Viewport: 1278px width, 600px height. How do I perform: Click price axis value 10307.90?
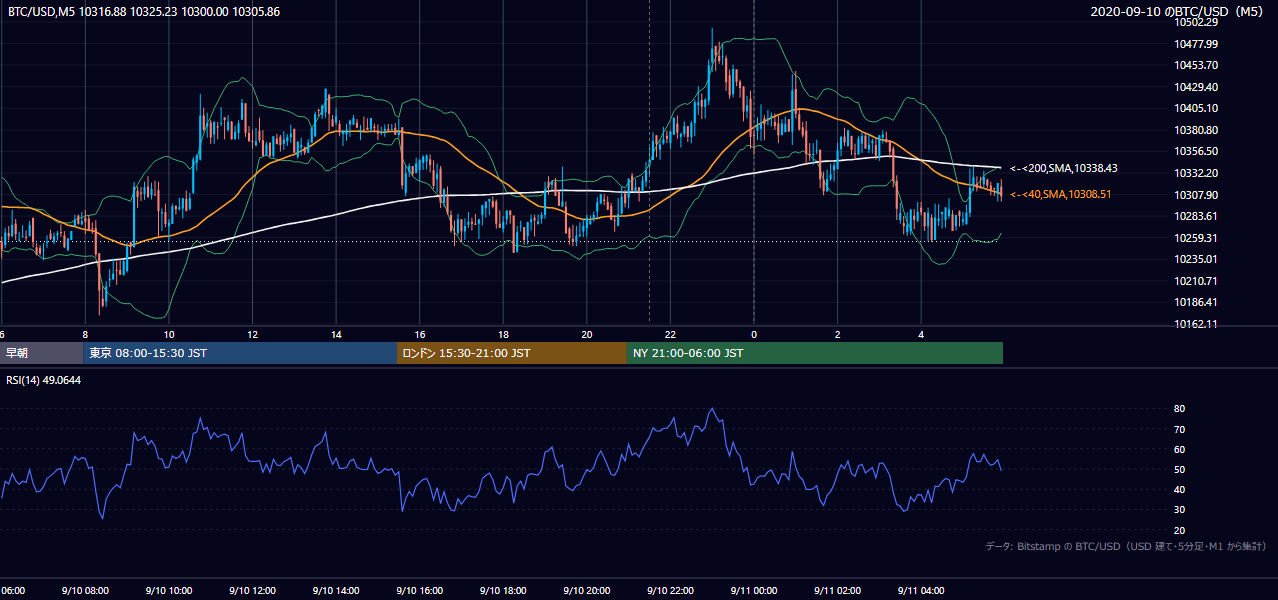click(x=1196, y=195)
